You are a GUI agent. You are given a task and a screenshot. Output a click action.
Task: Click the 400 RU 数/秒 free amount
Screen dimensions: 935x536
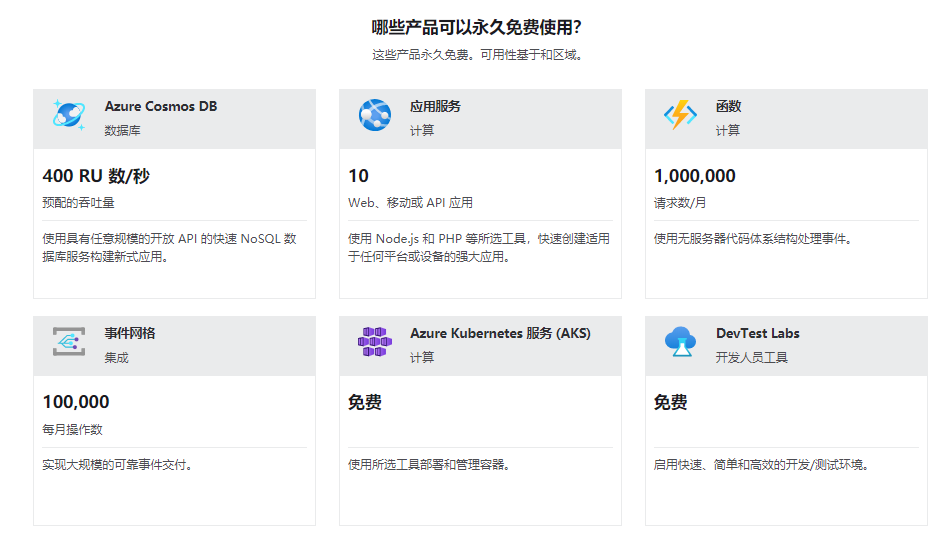tap(96, 176)
